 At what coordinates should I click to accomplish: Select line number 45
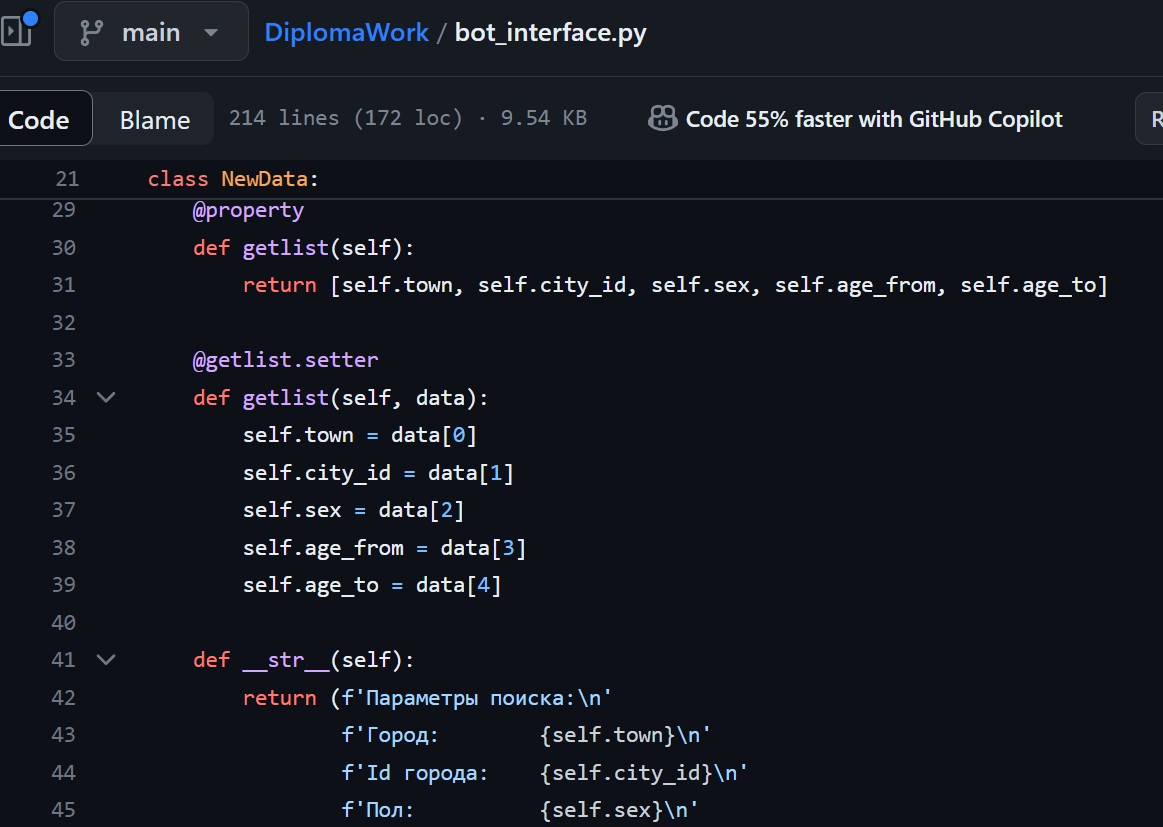point(64,810)
